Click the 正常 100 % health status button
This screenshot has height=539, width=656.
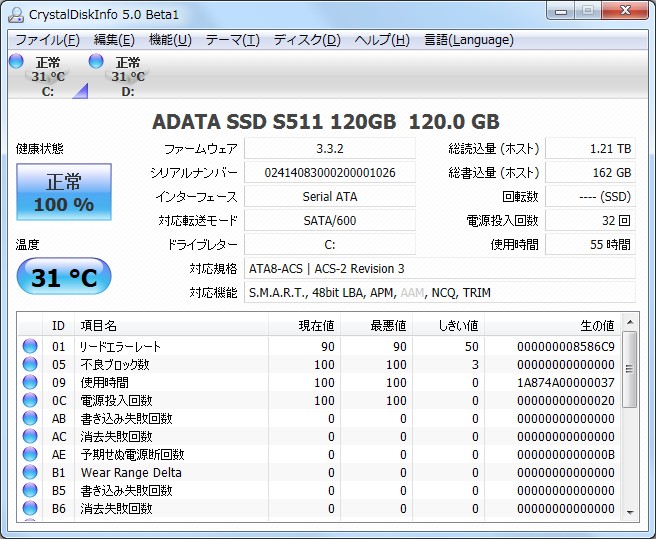coord(64,192)
